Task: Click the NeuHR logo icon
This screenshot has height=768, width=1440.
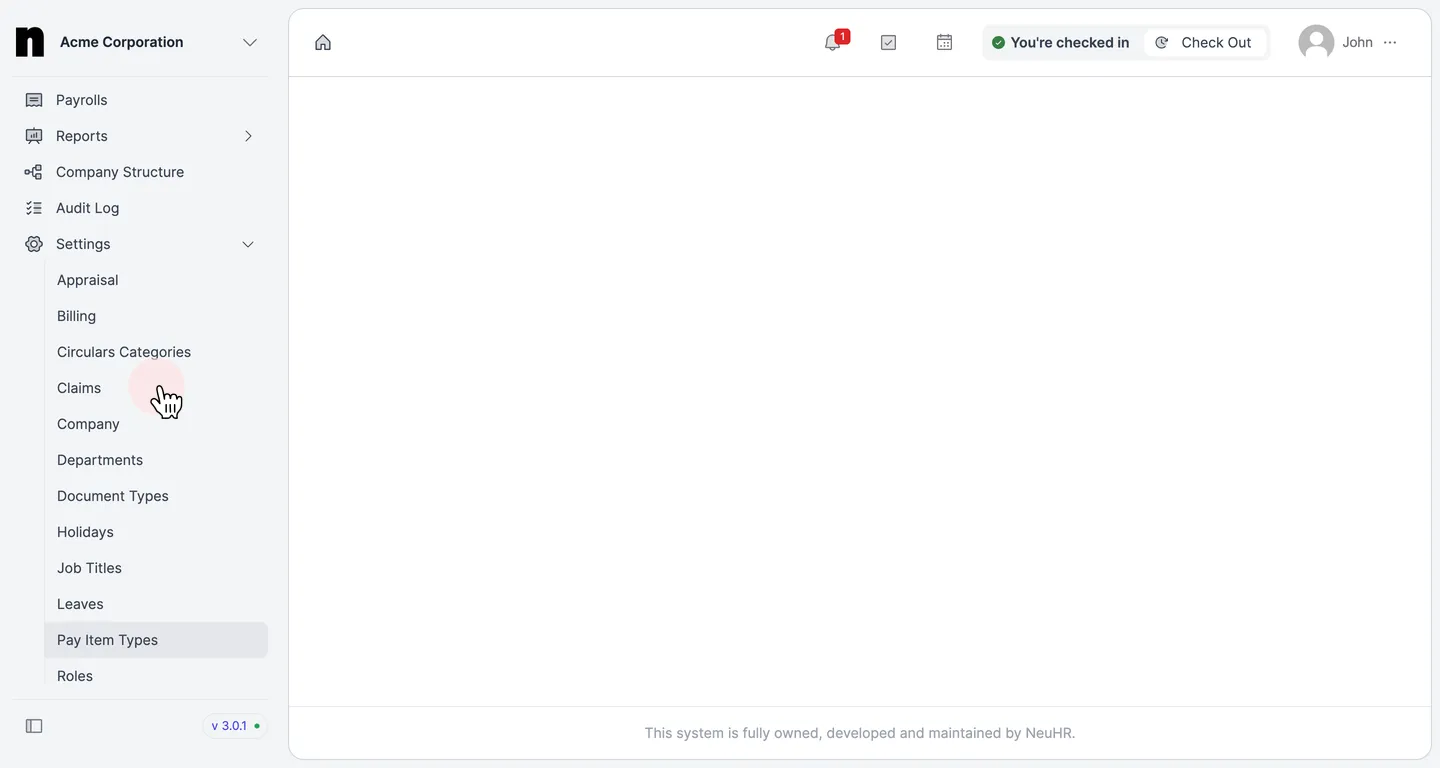Action: [x=30, y=42]
